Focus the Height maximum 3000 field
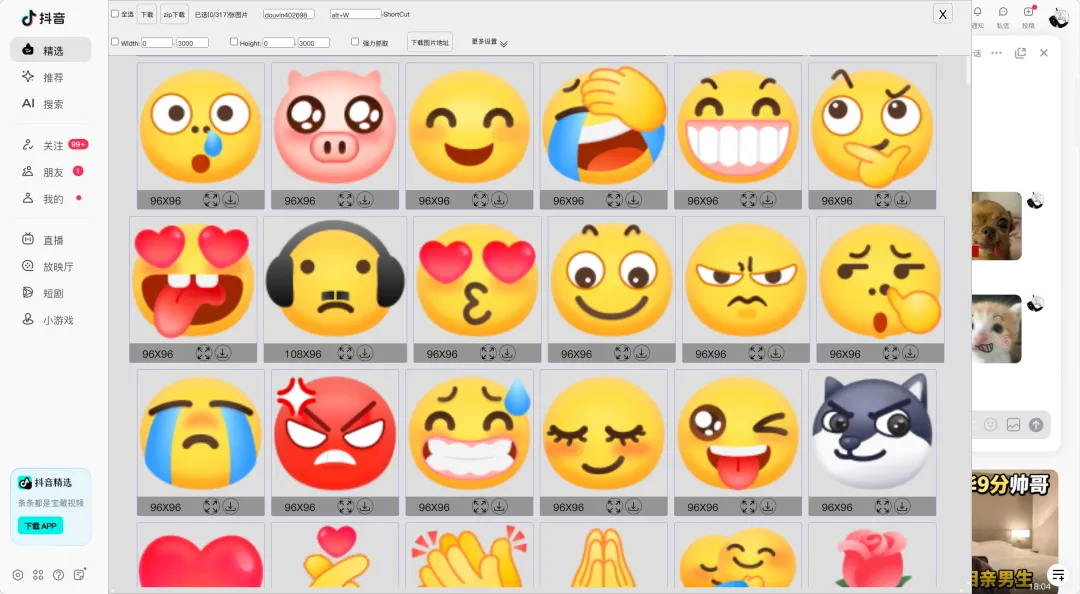Image resolution: width=1080 pixels, height=594 pixels. (313, 43)
